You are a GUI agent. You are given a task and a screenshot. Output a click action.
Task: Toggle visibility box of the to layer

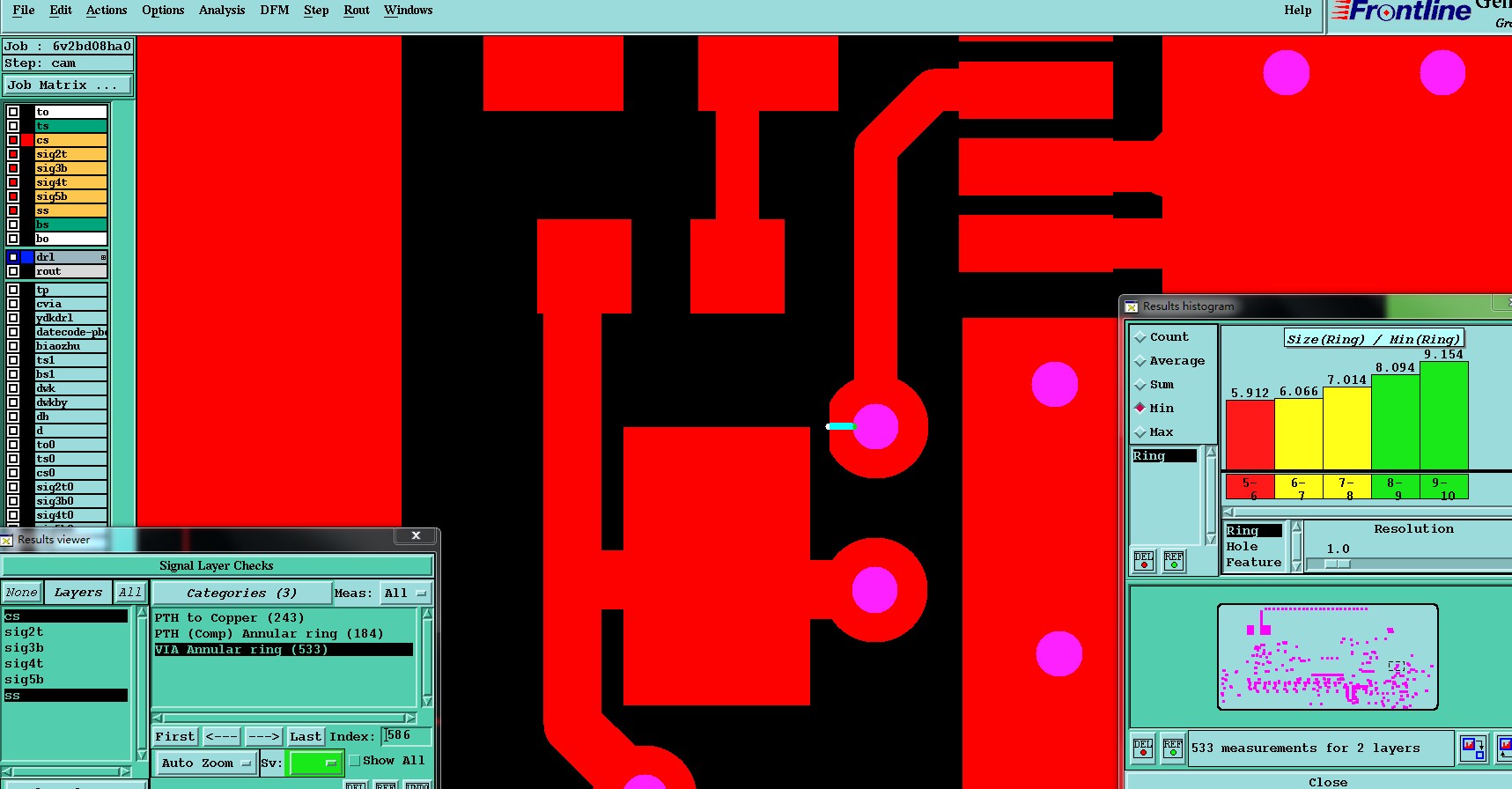coord(13,112)
